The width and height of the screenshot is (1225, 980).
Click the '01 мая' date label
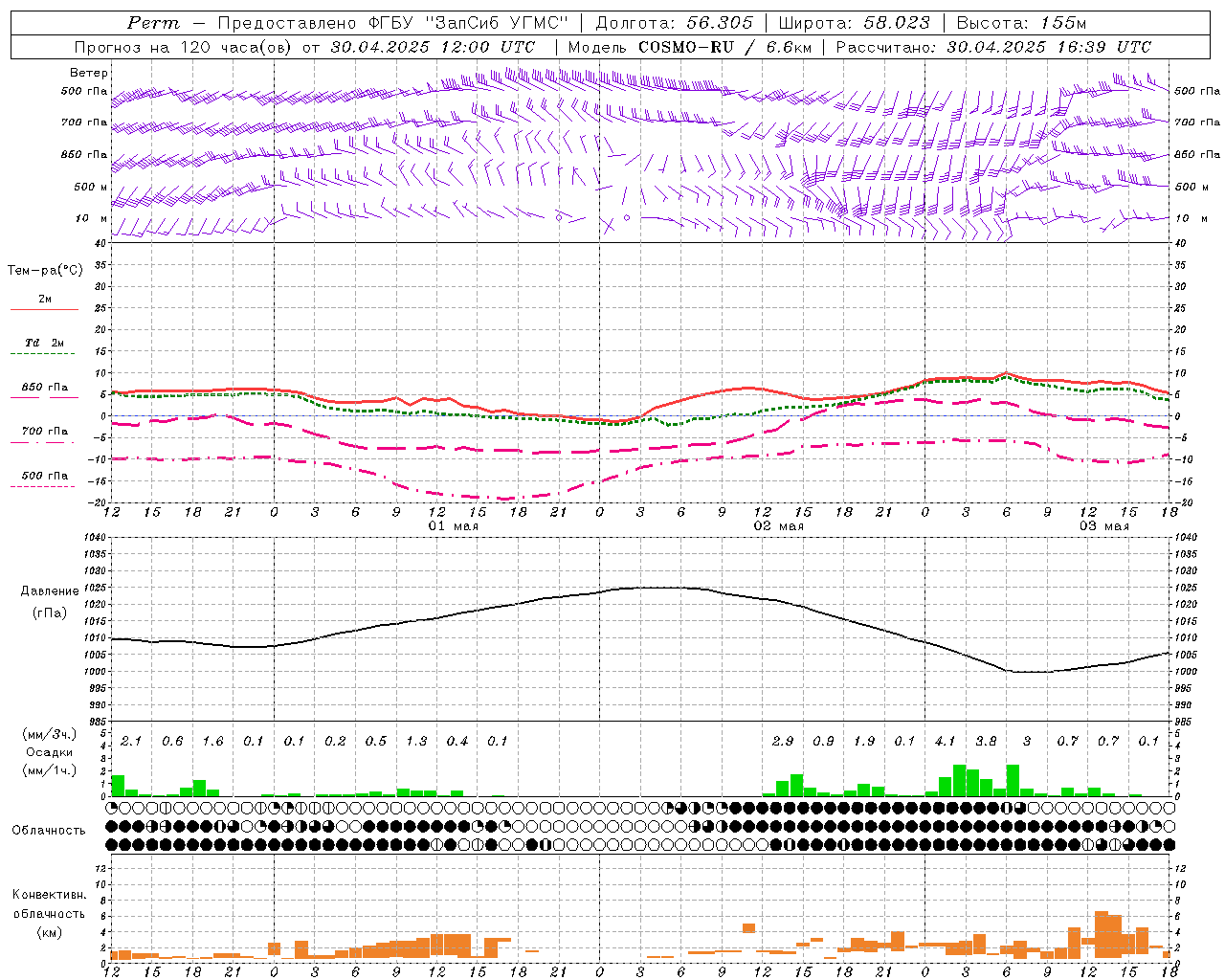pyautogui.click(x=453, y=526)
